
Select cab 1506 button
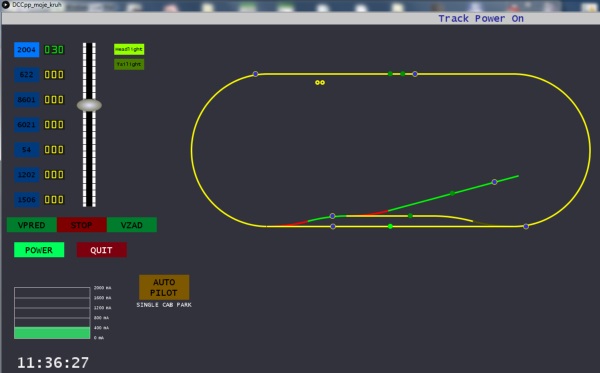point(26,200)
